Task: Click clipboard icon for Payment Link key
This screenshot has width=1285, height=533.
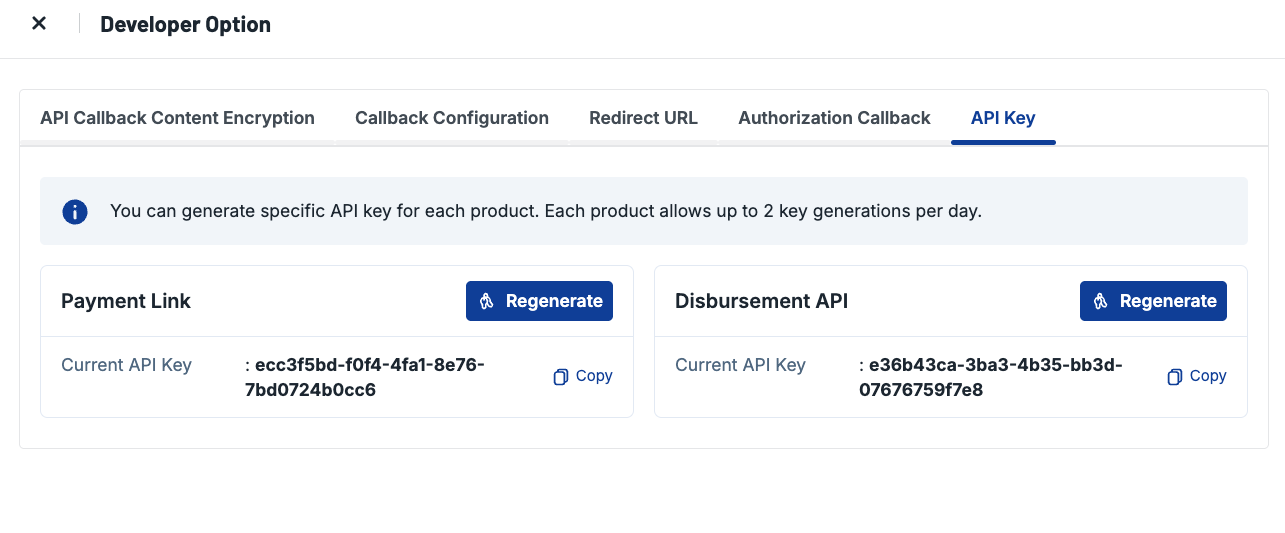Action: coord(561,377)
